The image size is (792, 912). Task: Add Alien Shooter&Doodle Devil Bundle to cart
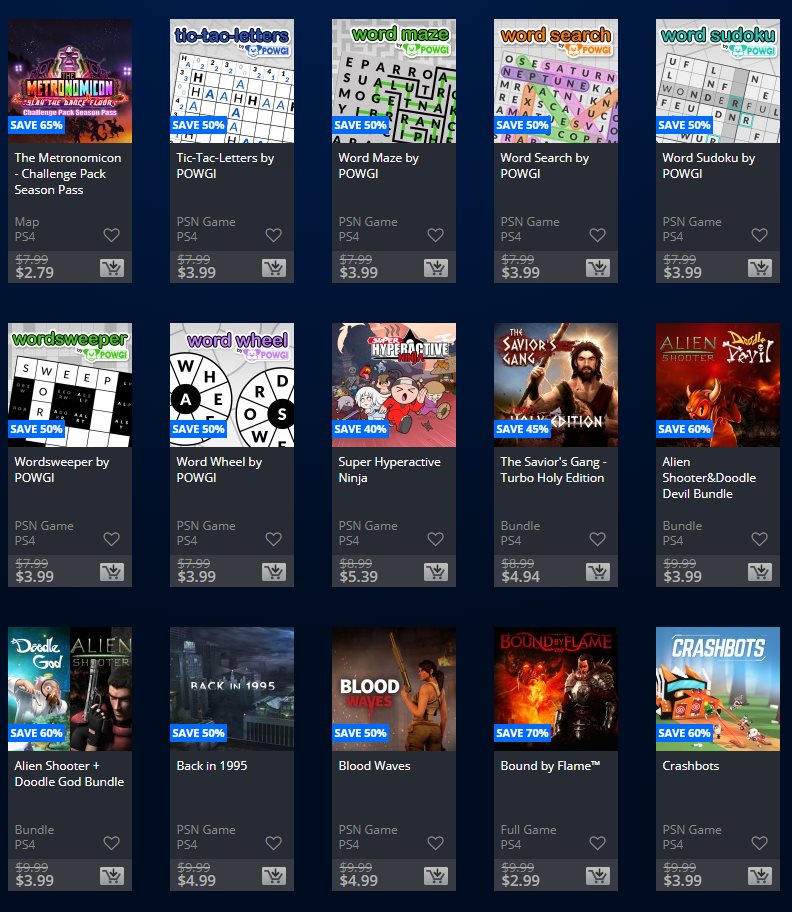point(759,572)
